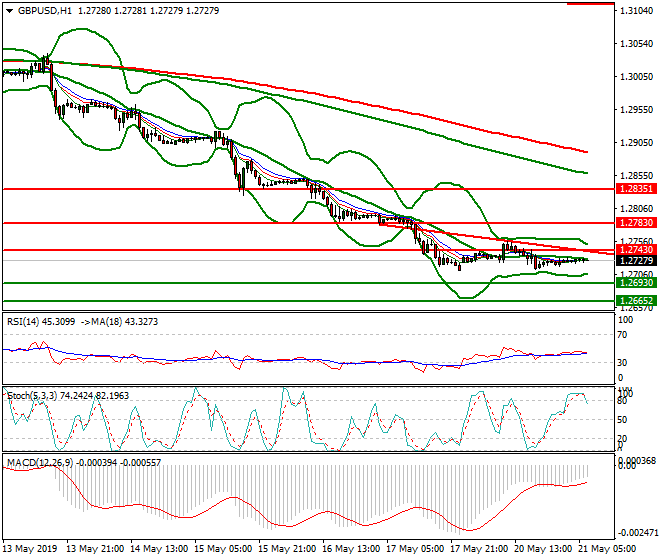660x560 pixels.
Task: Click the 17 May 21:00 time label
Action: 479,549
